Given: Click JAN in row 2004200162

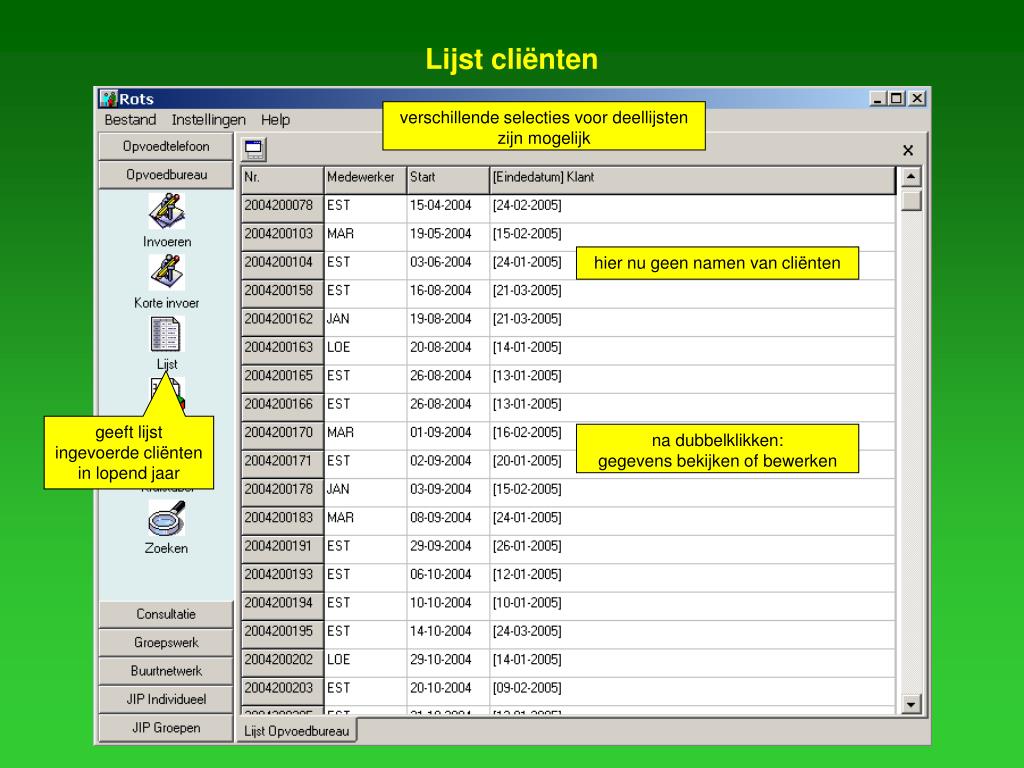Looking at the screenshot, I should click(338, 319).
